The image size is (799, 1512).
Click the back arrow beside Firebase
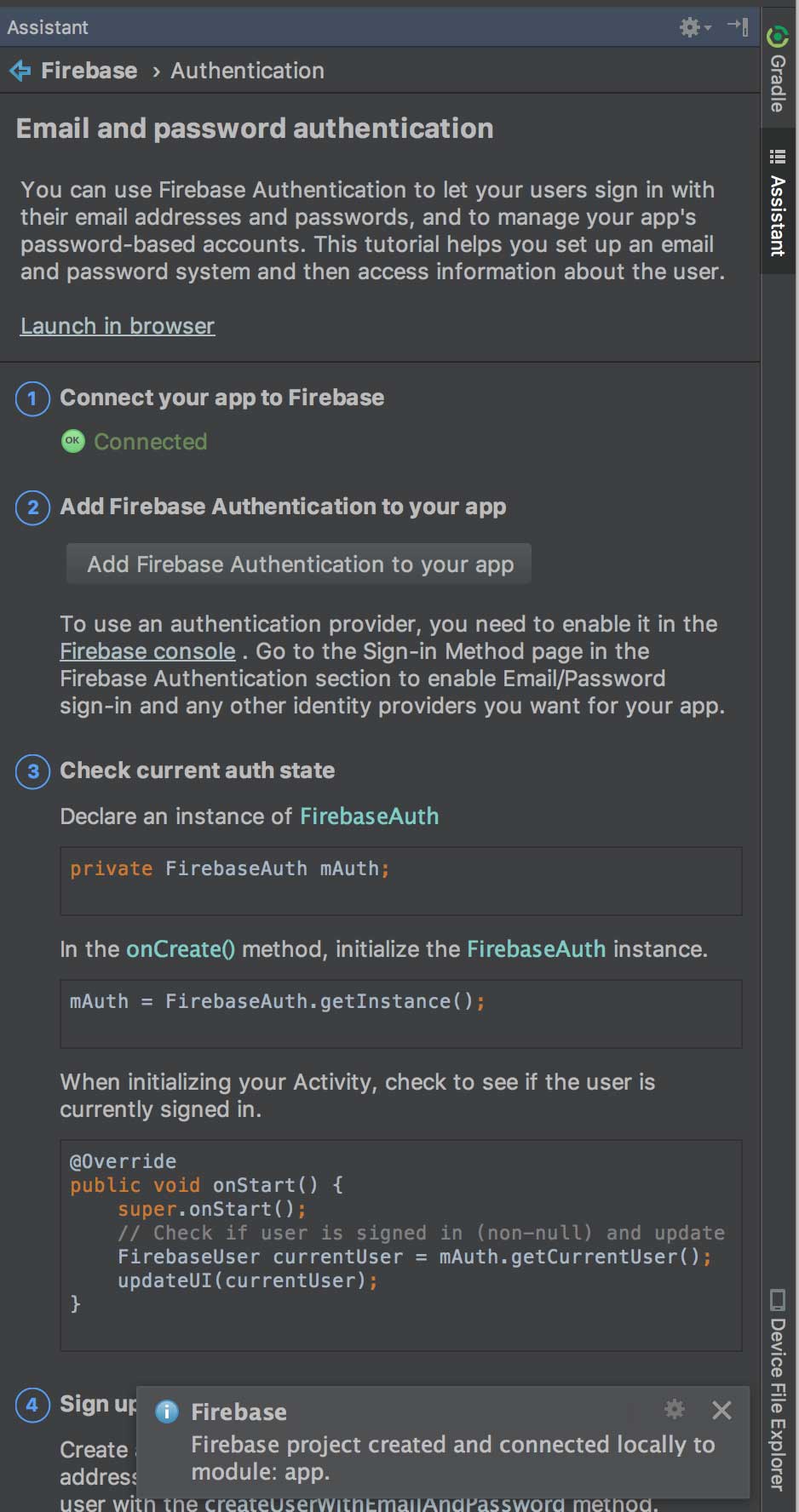pyautogui.click(x=20, y=71)
